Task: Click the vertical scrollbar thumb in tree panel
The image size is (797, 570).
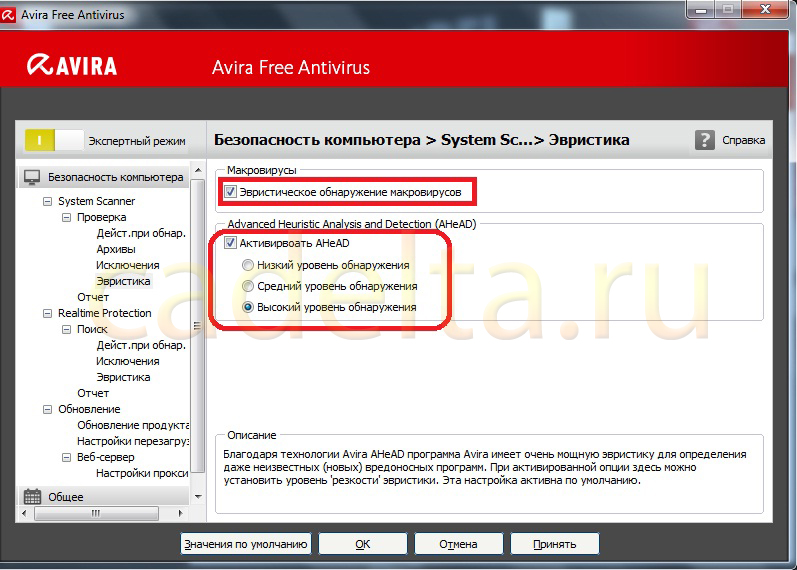Action: pos(198,325)
